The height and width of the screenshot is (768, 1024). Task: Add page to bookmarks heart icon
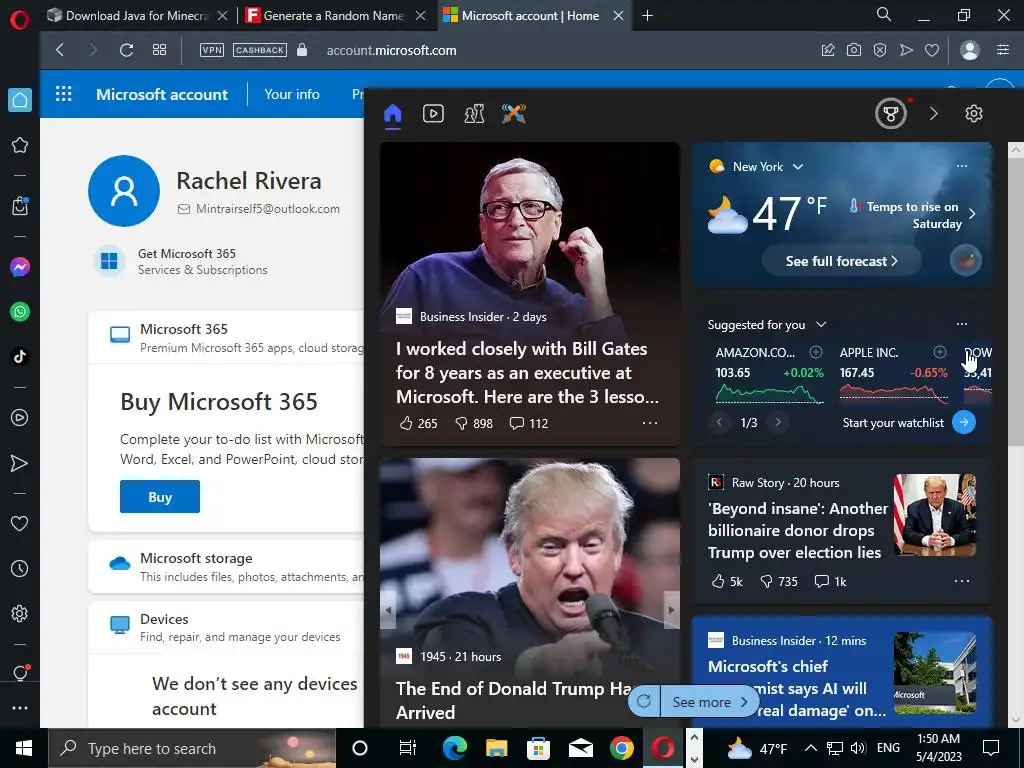pyautogui.click(x=932, y=50)
